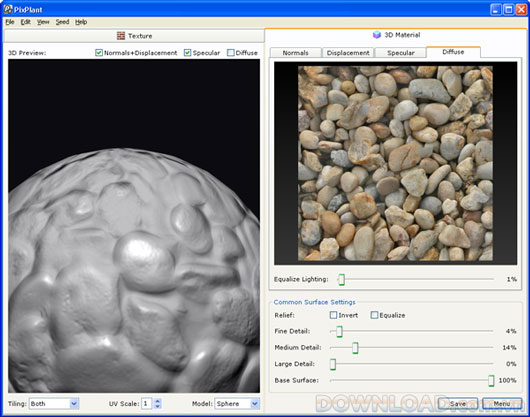Click the Fine Detail slider handle
Viewport: 530px width, 417px height.
(339, 331)
